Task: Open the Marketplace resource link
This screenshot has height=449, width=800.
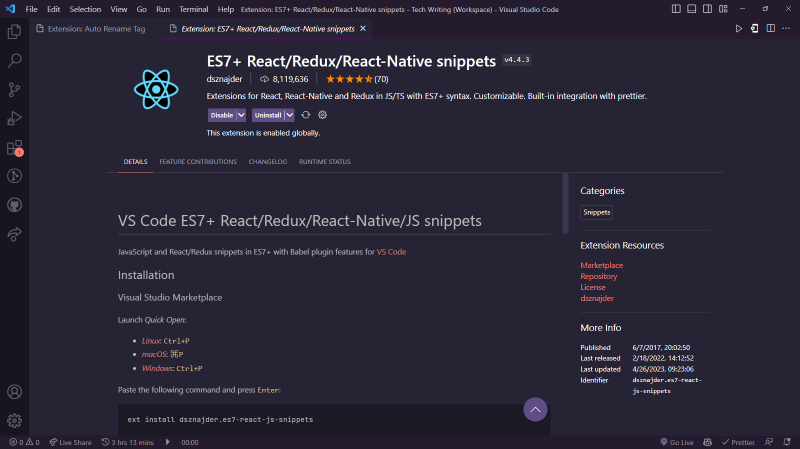Action: point(602,265)
